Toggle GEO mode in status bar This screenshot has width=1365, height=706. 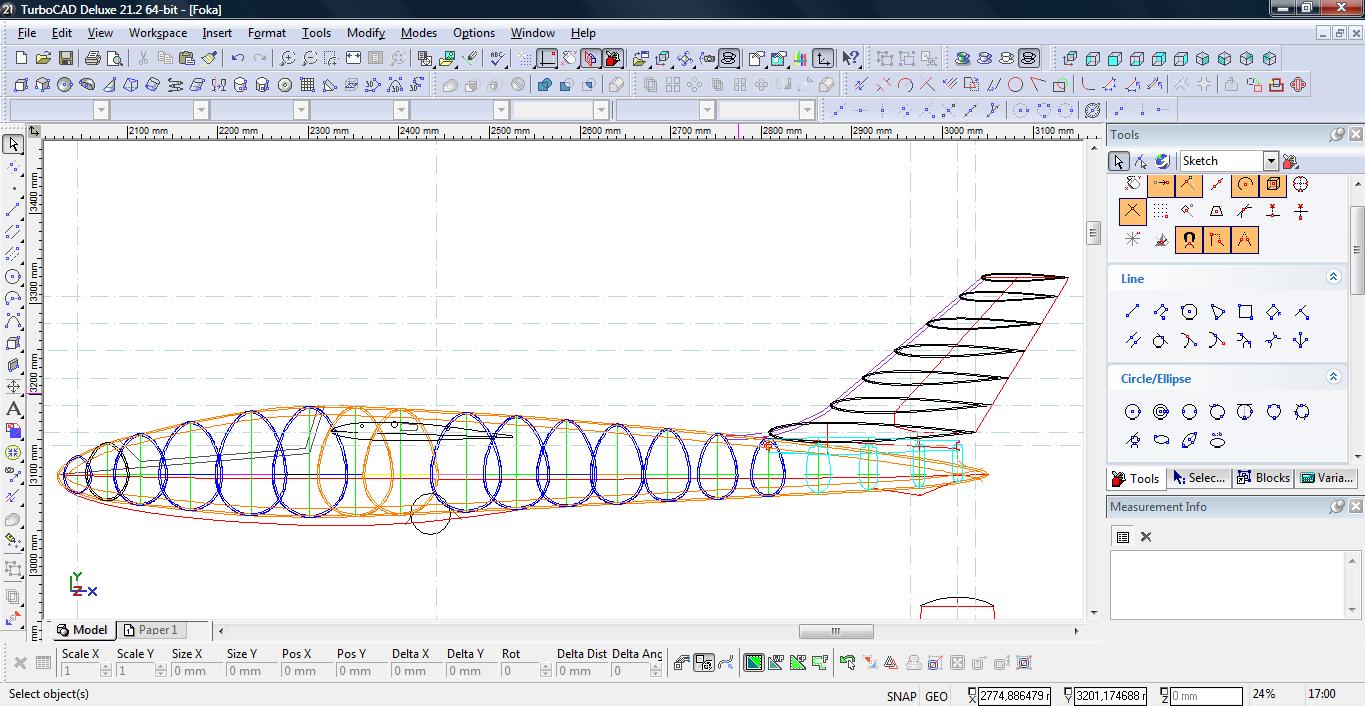click(x=936, y=696)
